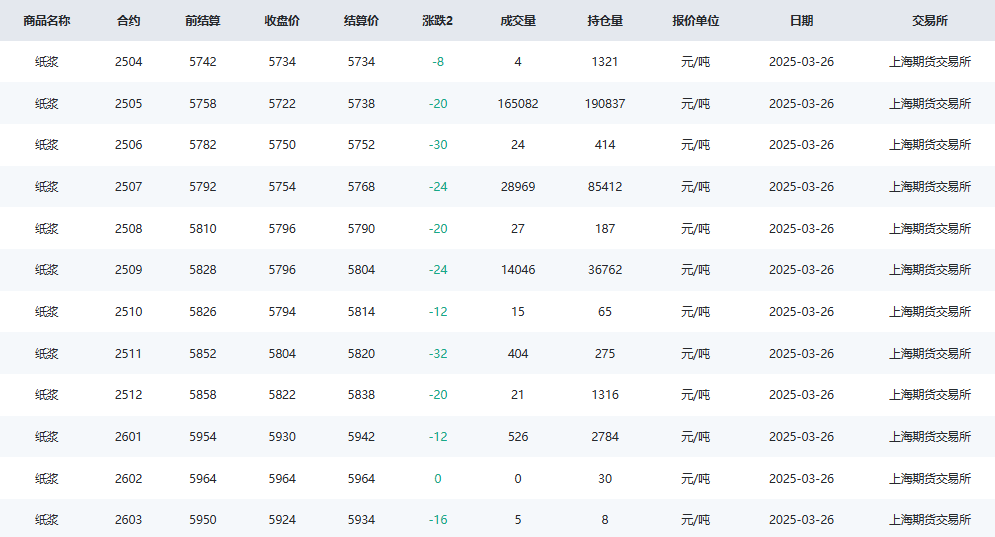Select the 日期 column header

[801, 21]
